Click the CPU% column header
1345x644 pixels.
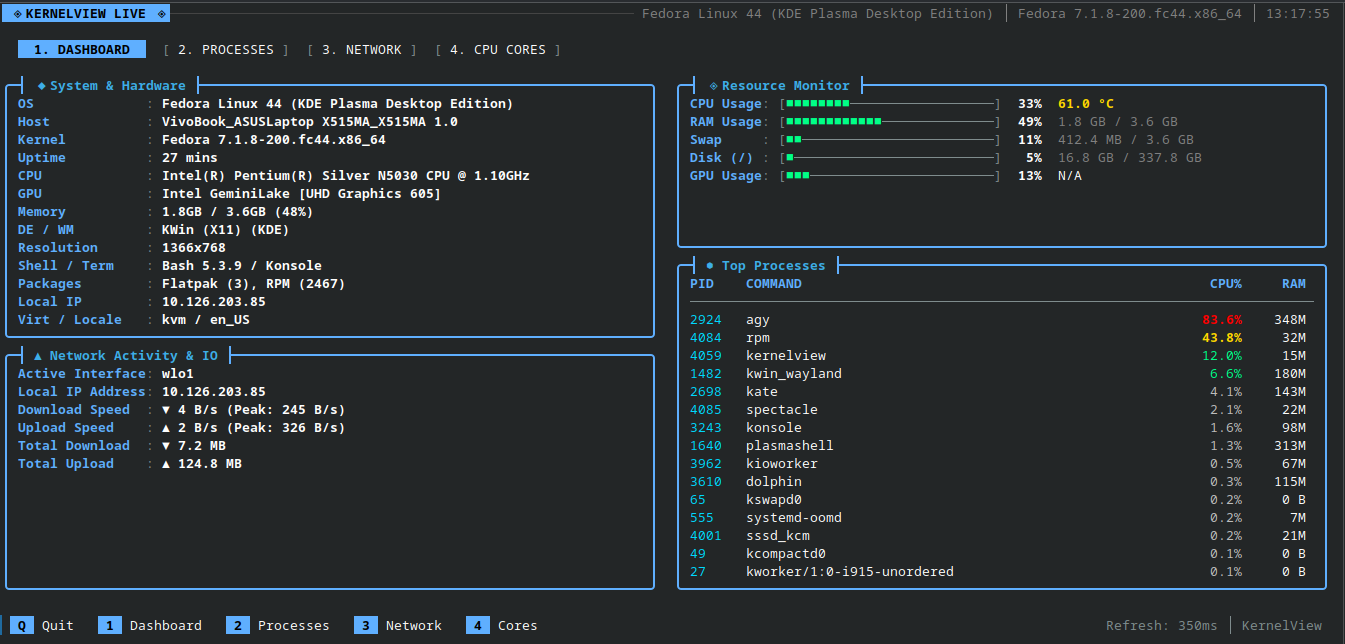1226,283
